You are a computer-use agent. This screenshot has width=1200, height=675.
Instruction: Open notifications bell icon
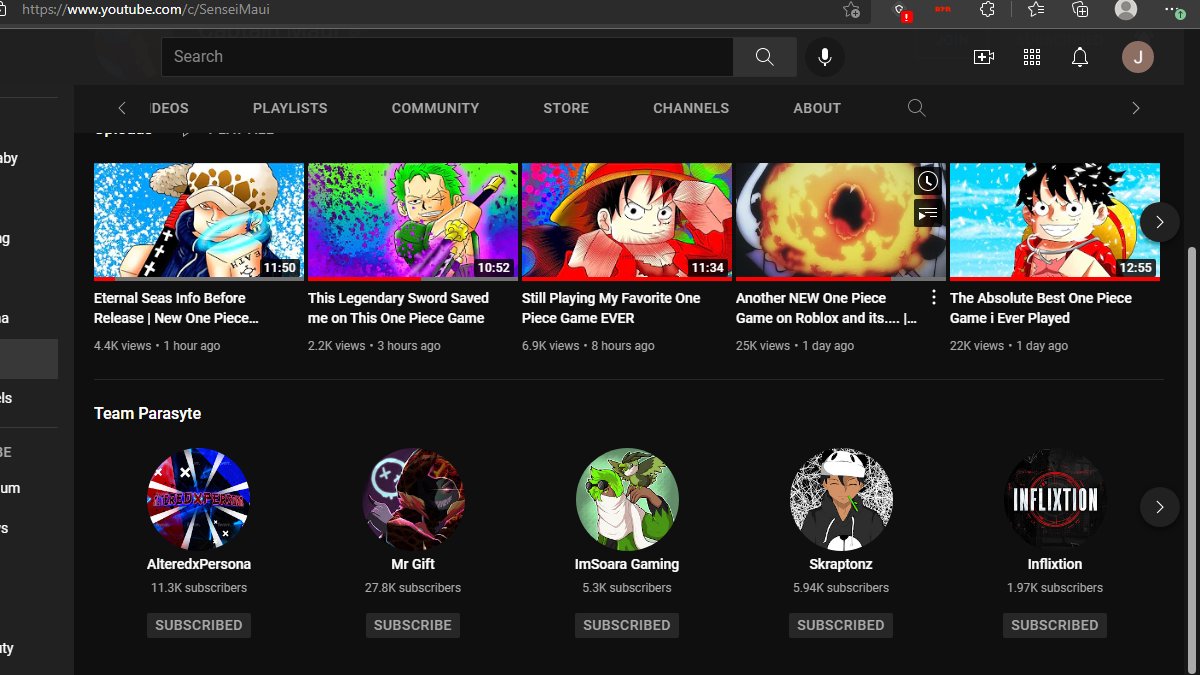coord(1080,57)
